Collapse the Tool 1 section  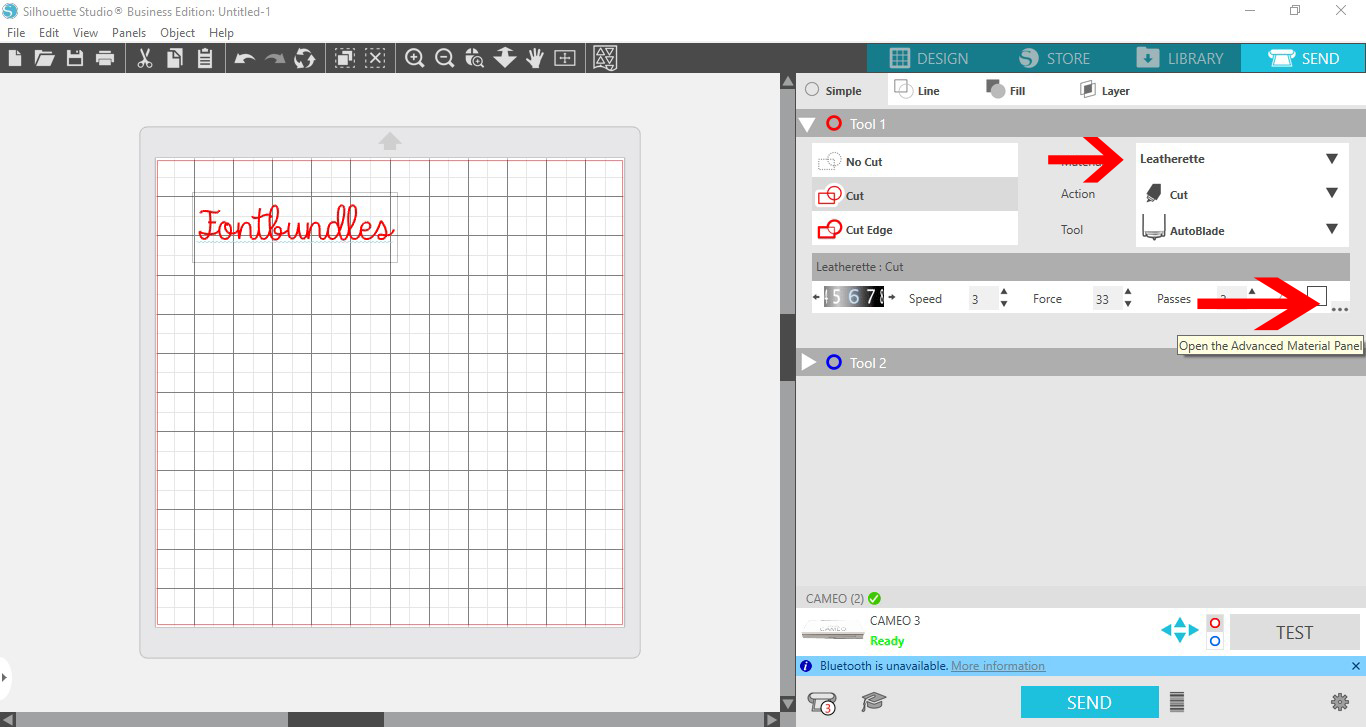tap(808, 124)
